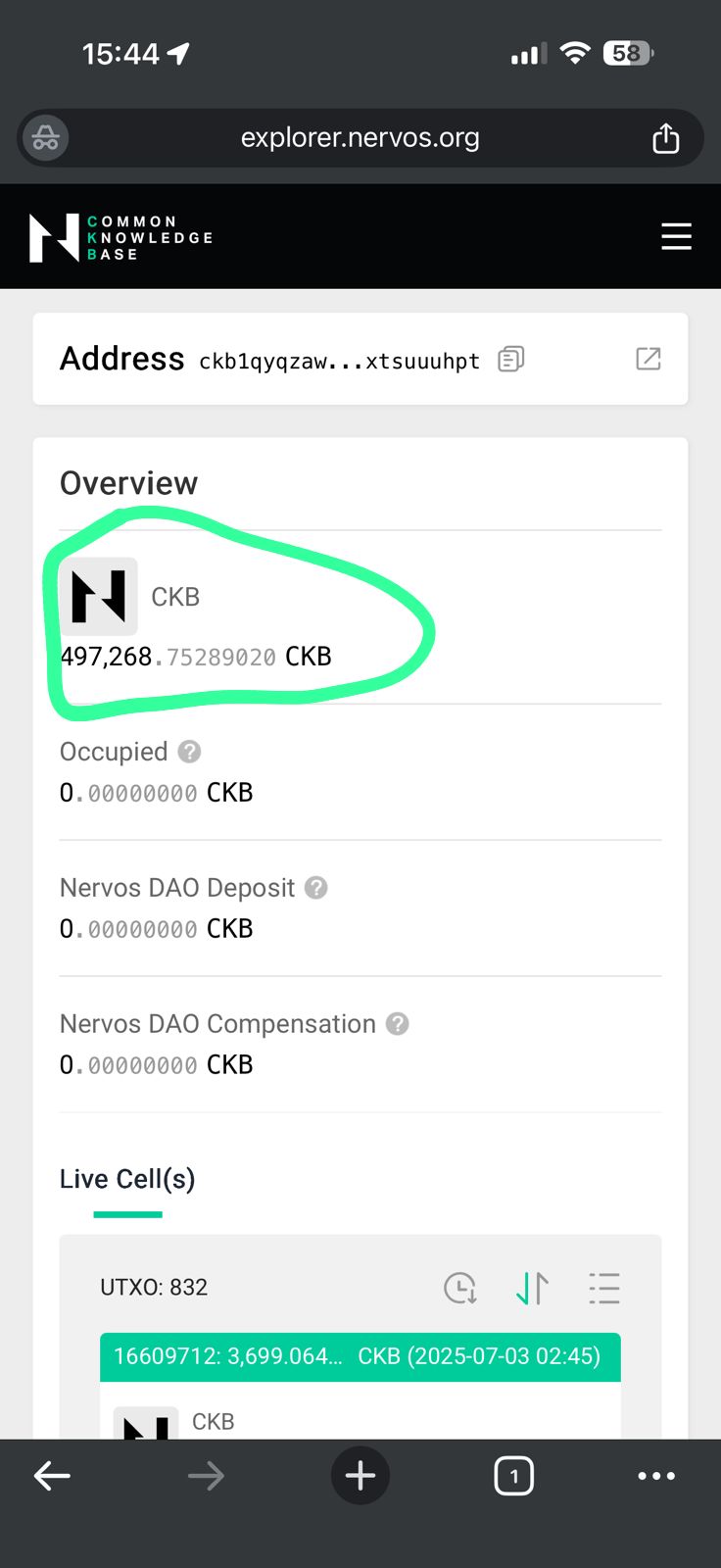Screen dimensions: 721x1568
Task: Tap the Nervos Common Knowledge Base logo
Action: (120, 238)
